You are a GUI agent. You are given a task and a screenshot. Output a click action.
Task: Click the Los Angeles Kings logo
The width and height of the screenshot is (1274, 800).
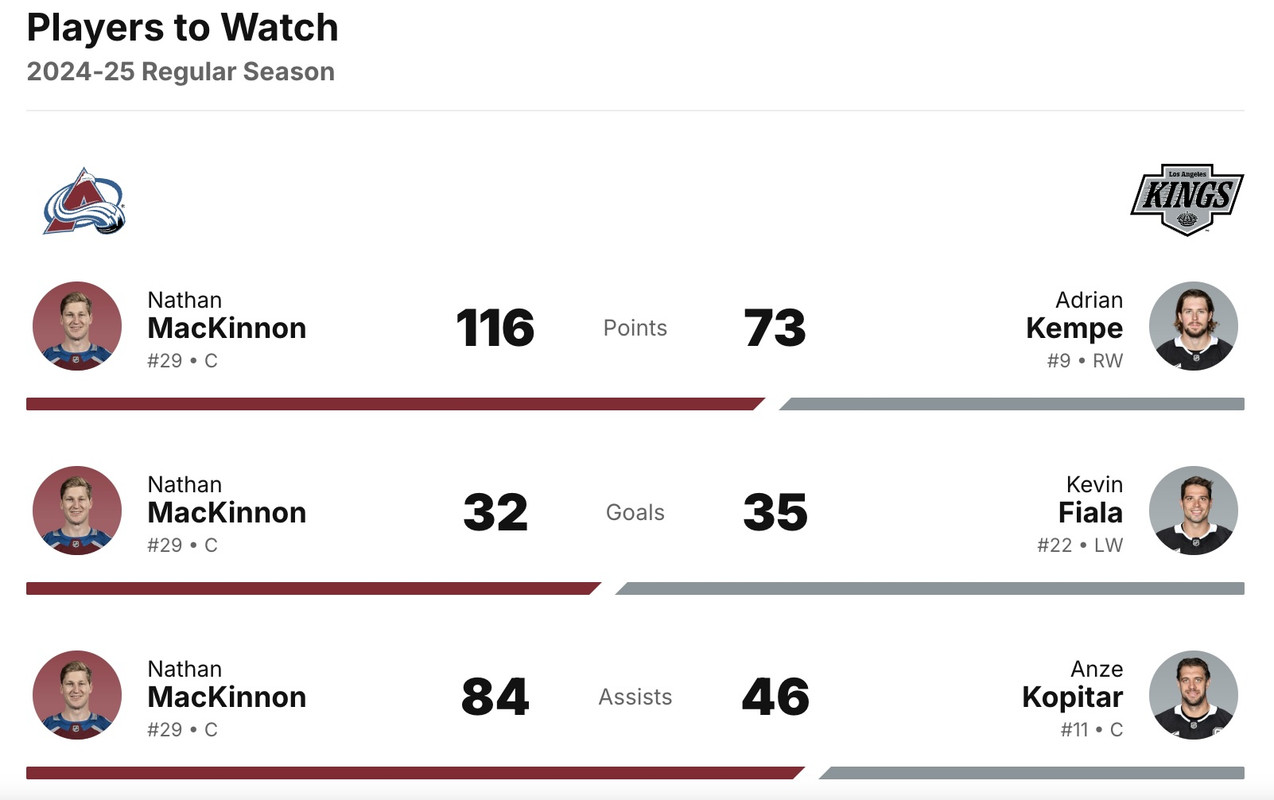(x=1186, y=200)
